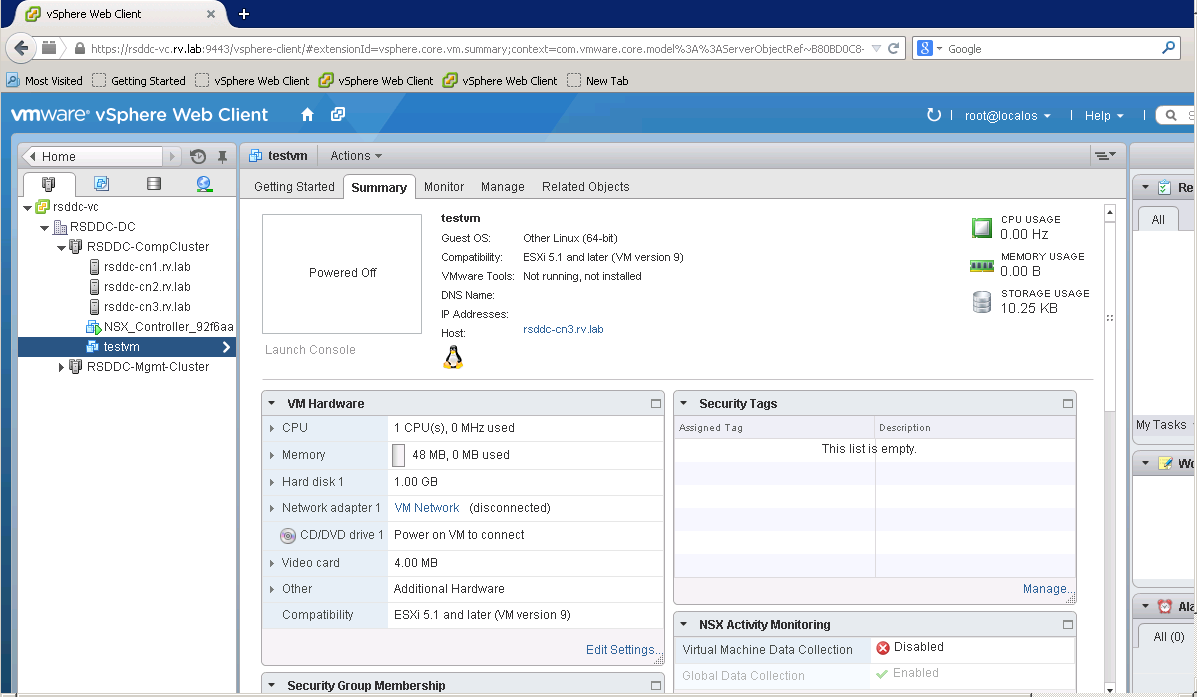Maximize the Security Tags panel
This screenshot has width=1197, height=697.
pyautogui.click(x=1068, y=404)
